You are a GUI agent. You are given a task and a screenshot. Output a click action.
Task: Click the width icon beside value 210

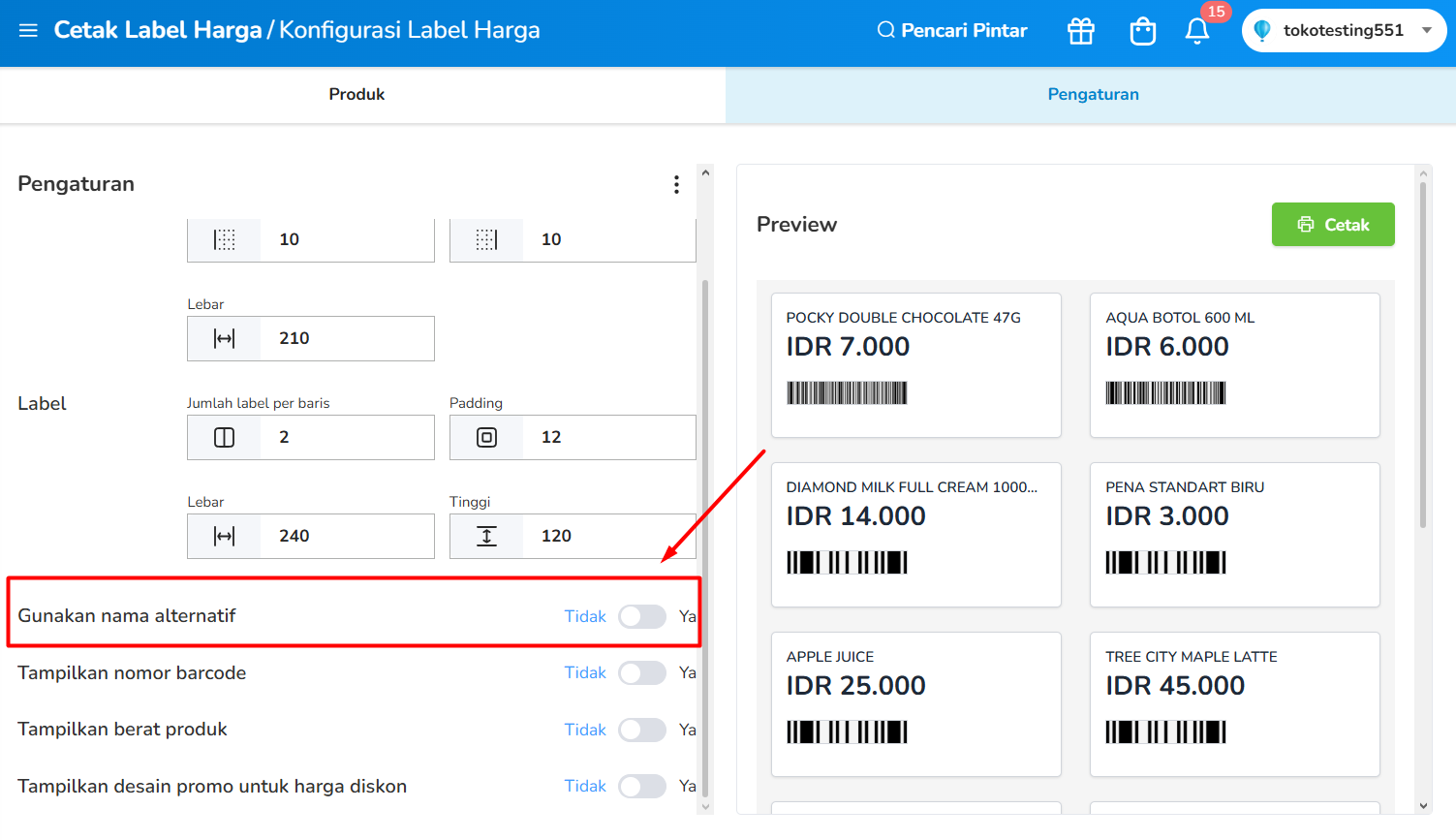click(x=225, y=338)
